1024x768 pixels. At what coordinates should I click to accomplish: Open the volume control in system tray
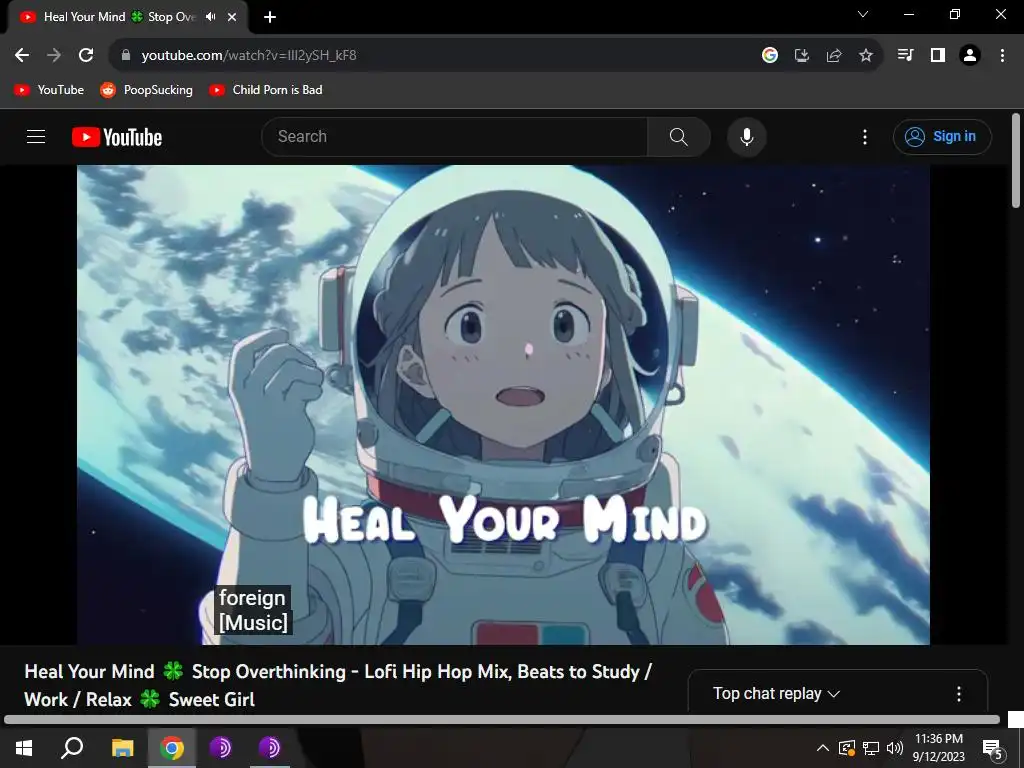click(895, 748)
